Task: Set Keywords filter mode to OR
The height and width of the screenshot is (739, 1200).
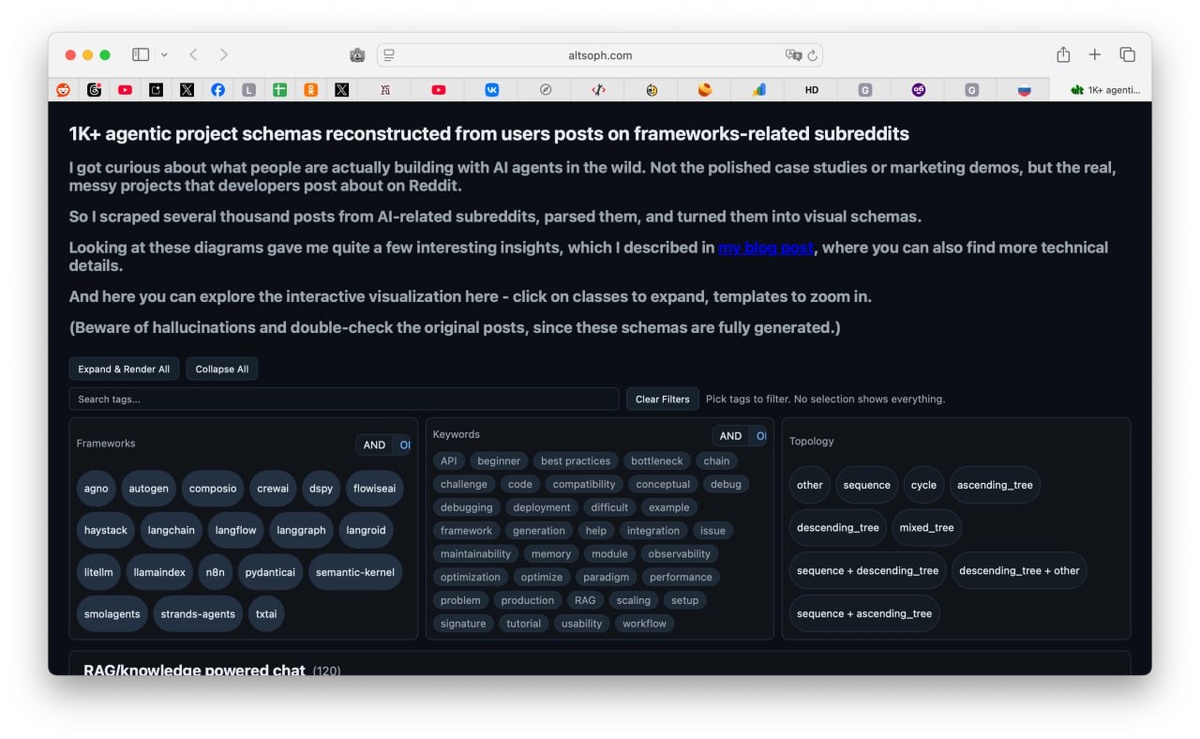Action: [760, 436]
